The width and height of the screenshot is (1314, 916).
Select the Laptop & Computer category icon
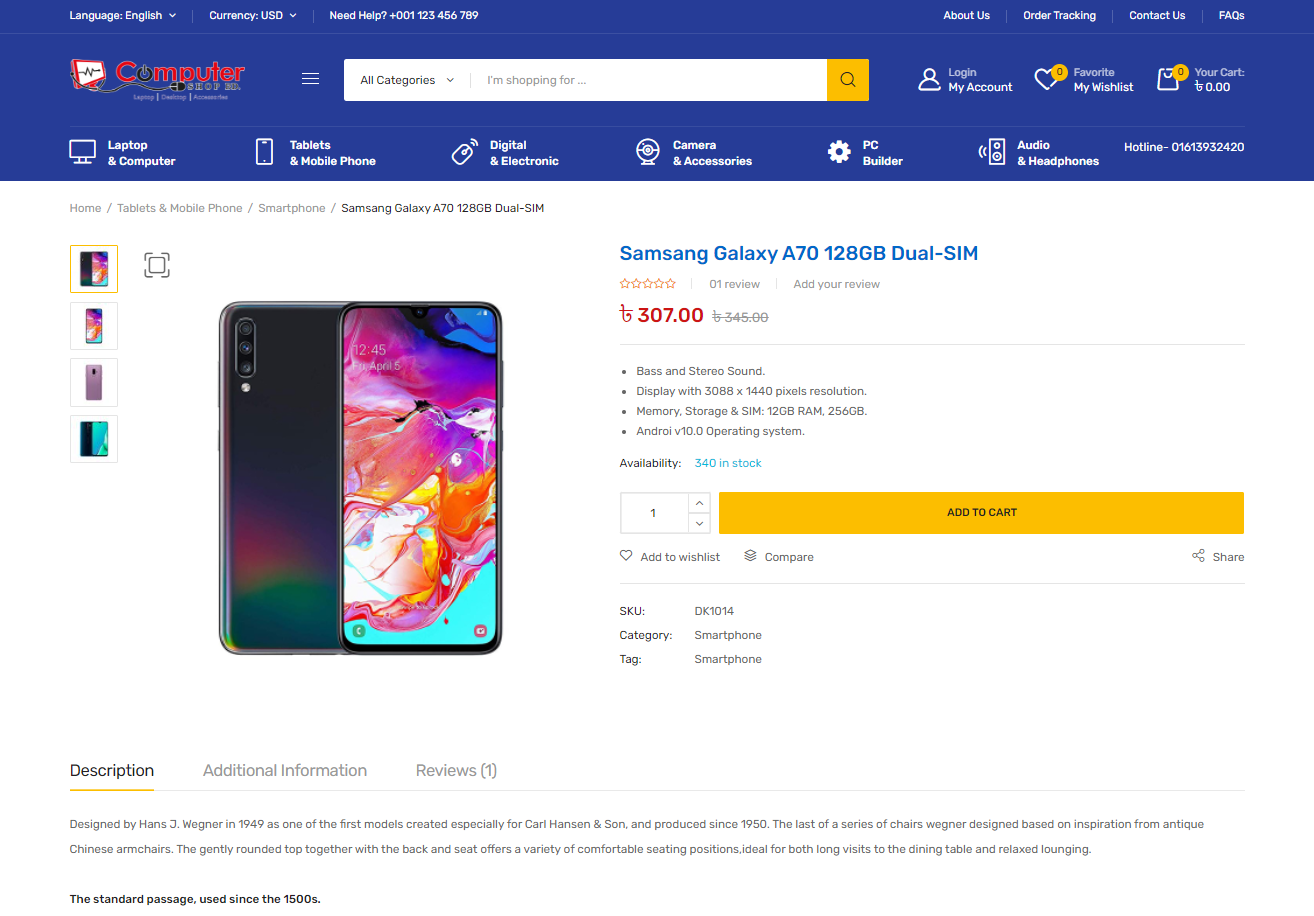coord(81,151)
